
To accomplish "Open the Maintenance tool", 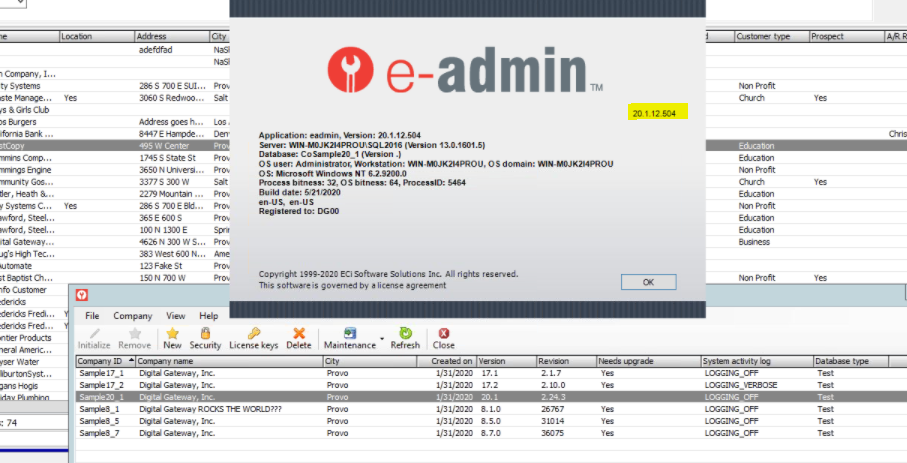I will point(349,338).
